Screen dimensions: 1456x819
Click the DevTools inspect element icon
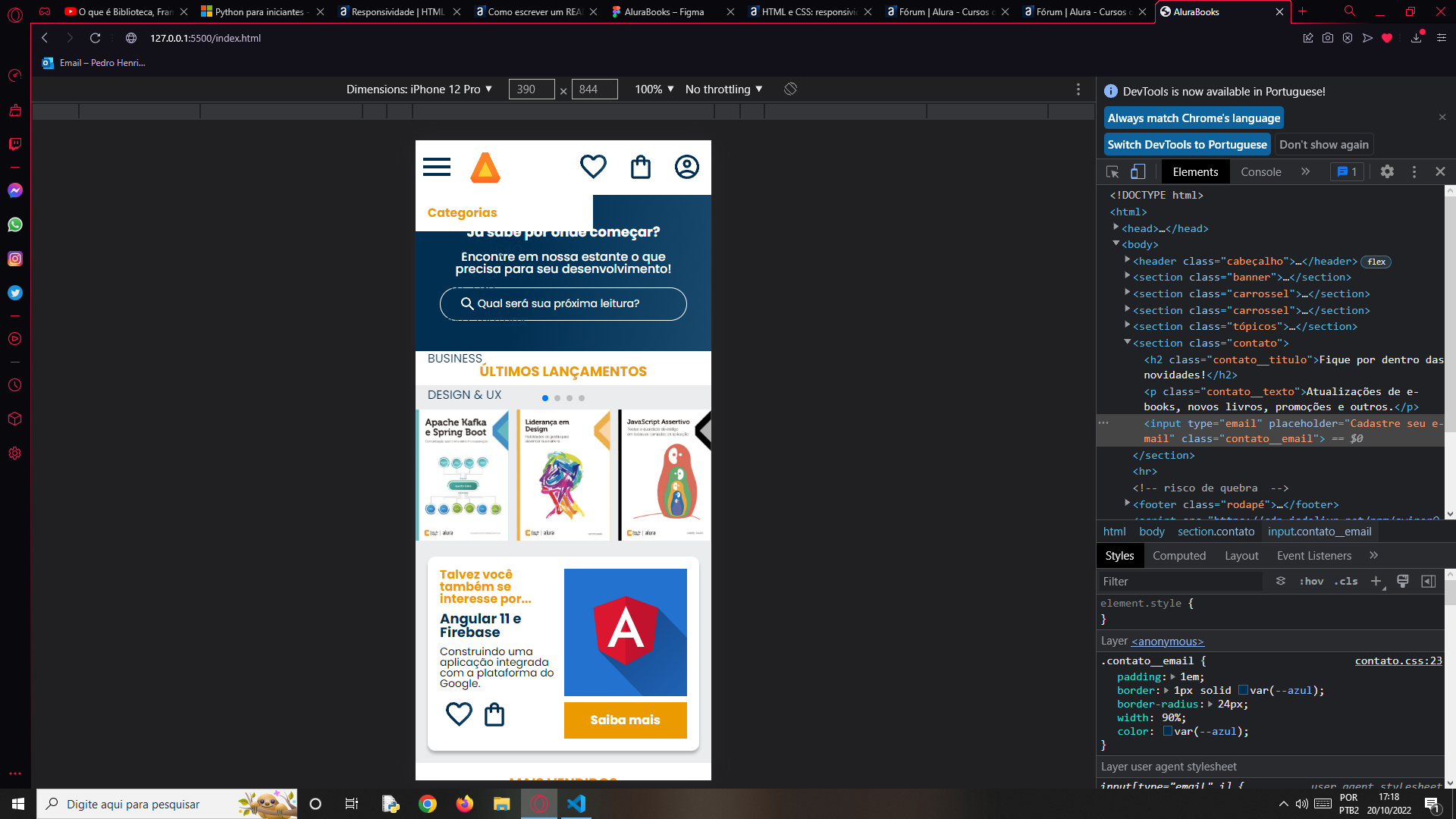(x=1113, y=171)
